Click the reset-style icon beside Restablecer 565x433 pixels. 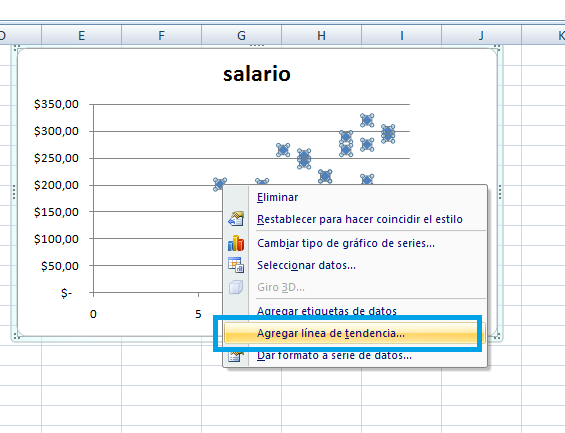[x=236, y=219]
